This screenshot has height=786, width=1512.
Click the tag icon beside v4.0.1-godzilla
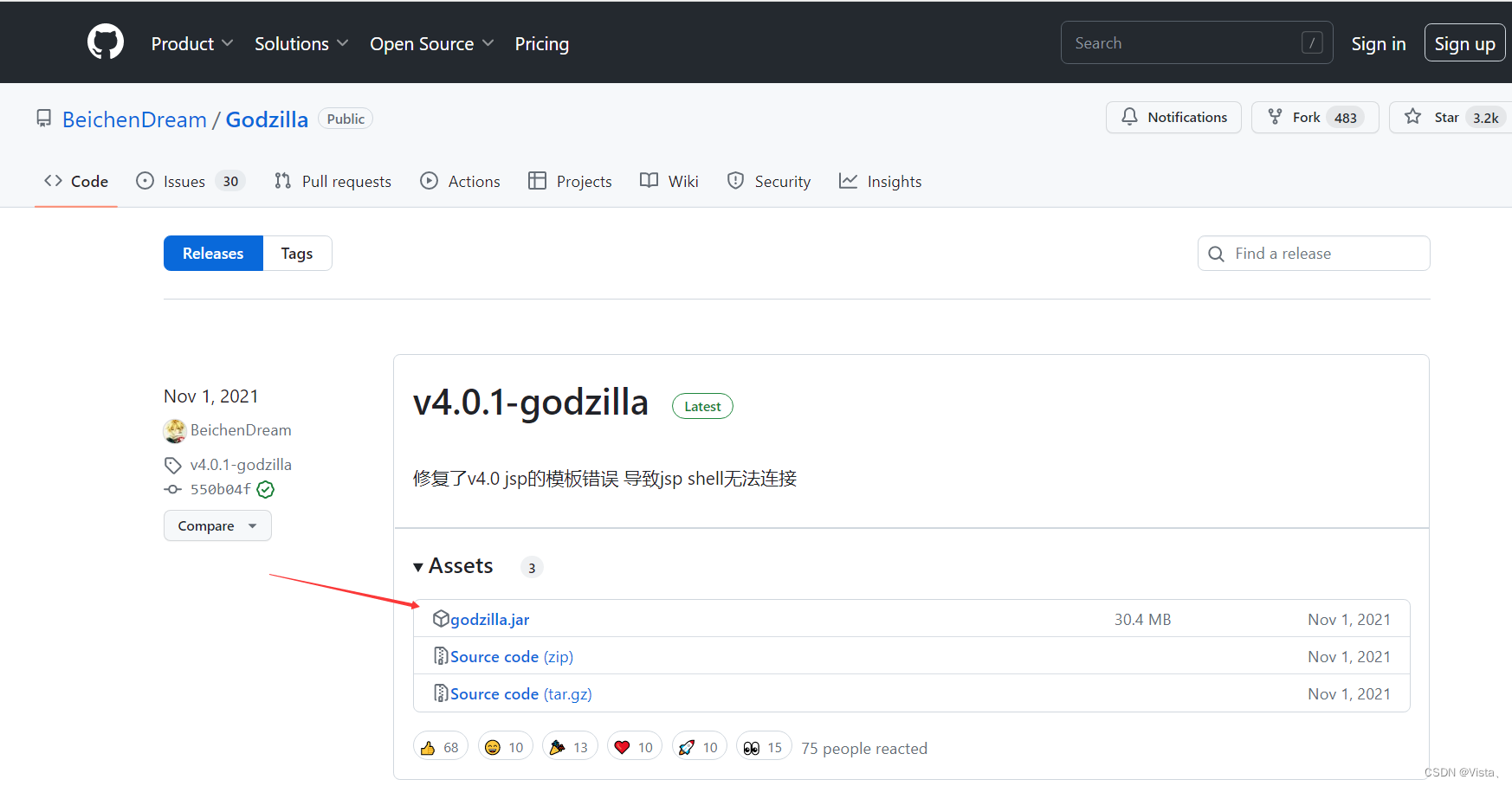(173, 465)
